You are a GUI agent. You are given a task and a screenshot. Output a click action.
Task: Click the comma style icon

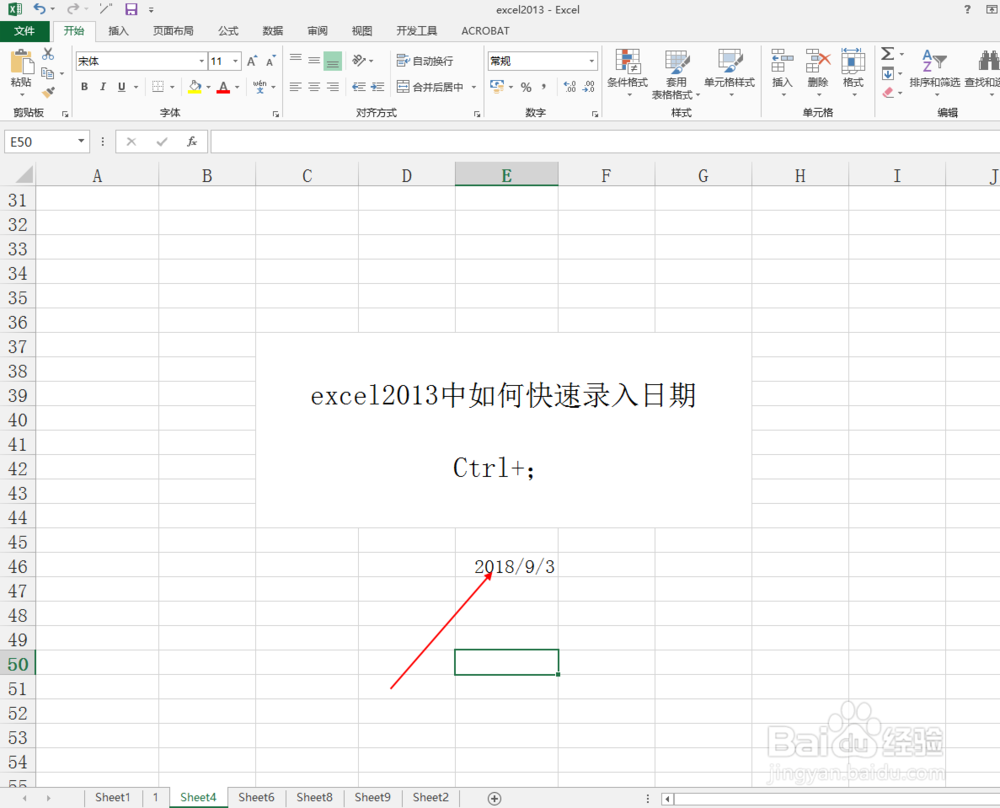point(543,87)
